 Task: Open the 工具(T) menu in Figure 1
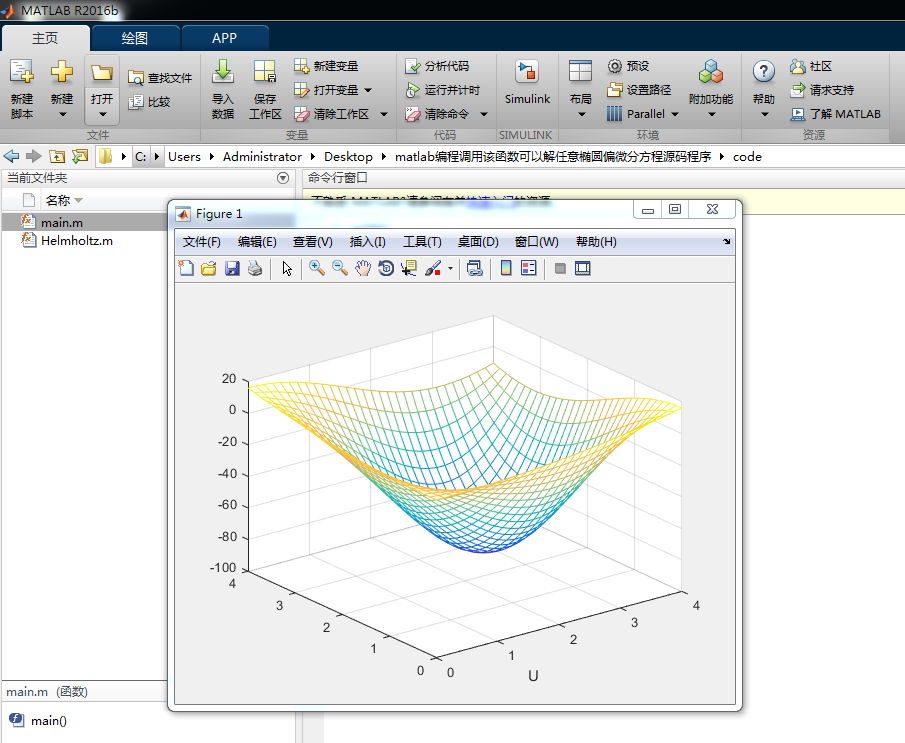[422, 242]
